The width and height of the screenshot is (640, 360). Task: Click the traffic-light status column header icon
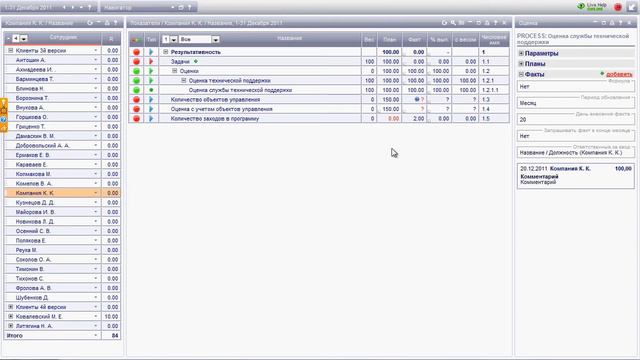coord(136,40)
